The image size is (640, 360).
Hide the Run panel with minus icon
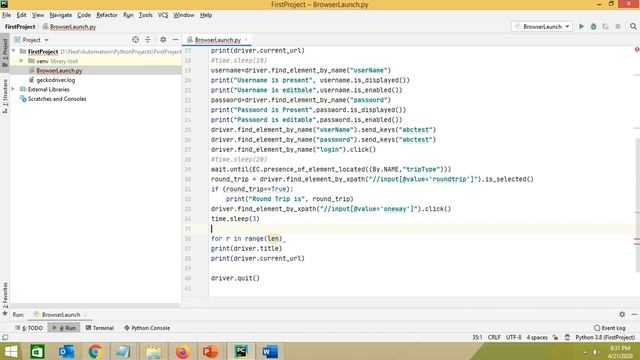[634, 314]
